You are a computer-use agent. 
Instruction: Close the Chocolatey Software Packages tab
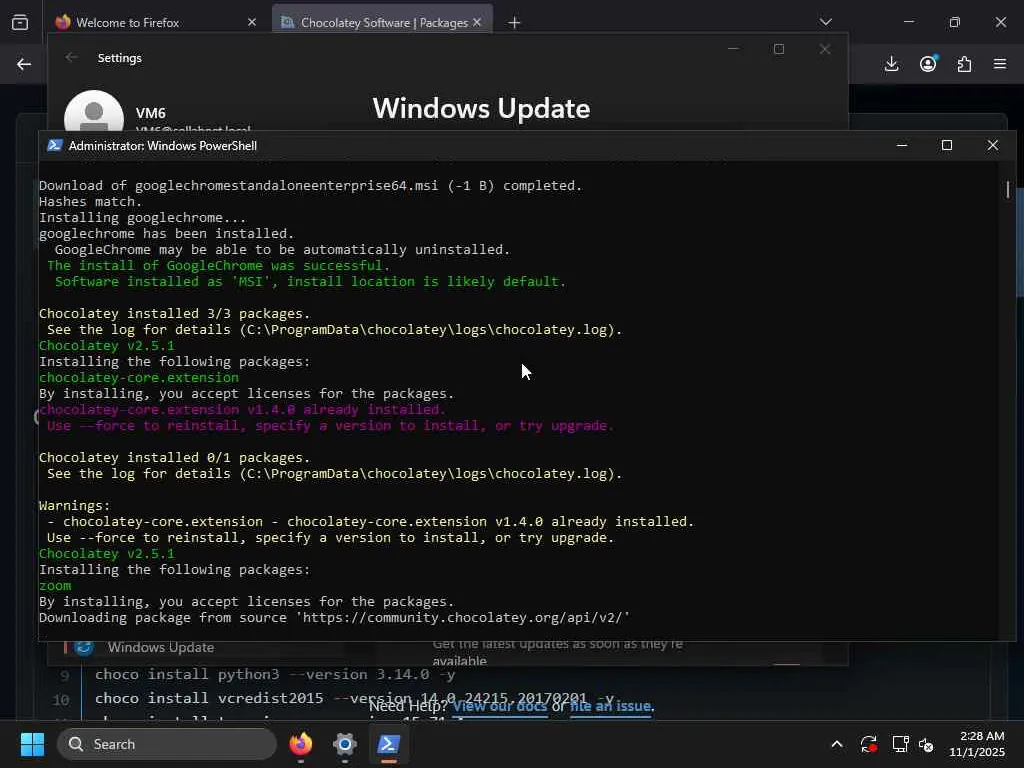coord(477,22)
